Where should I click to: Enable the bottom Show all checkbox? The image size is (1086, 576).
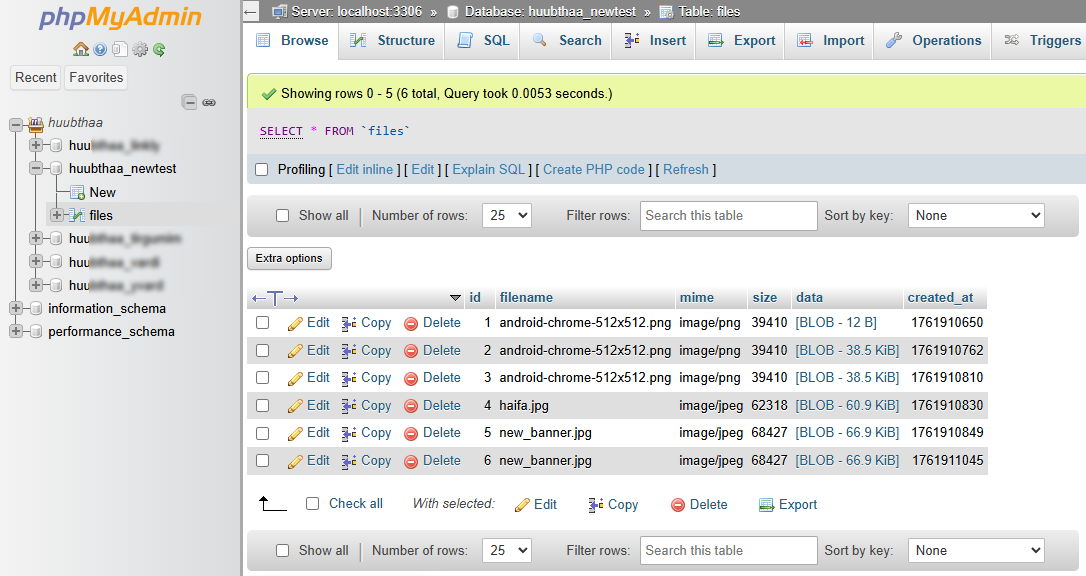[x=283, y=550]
